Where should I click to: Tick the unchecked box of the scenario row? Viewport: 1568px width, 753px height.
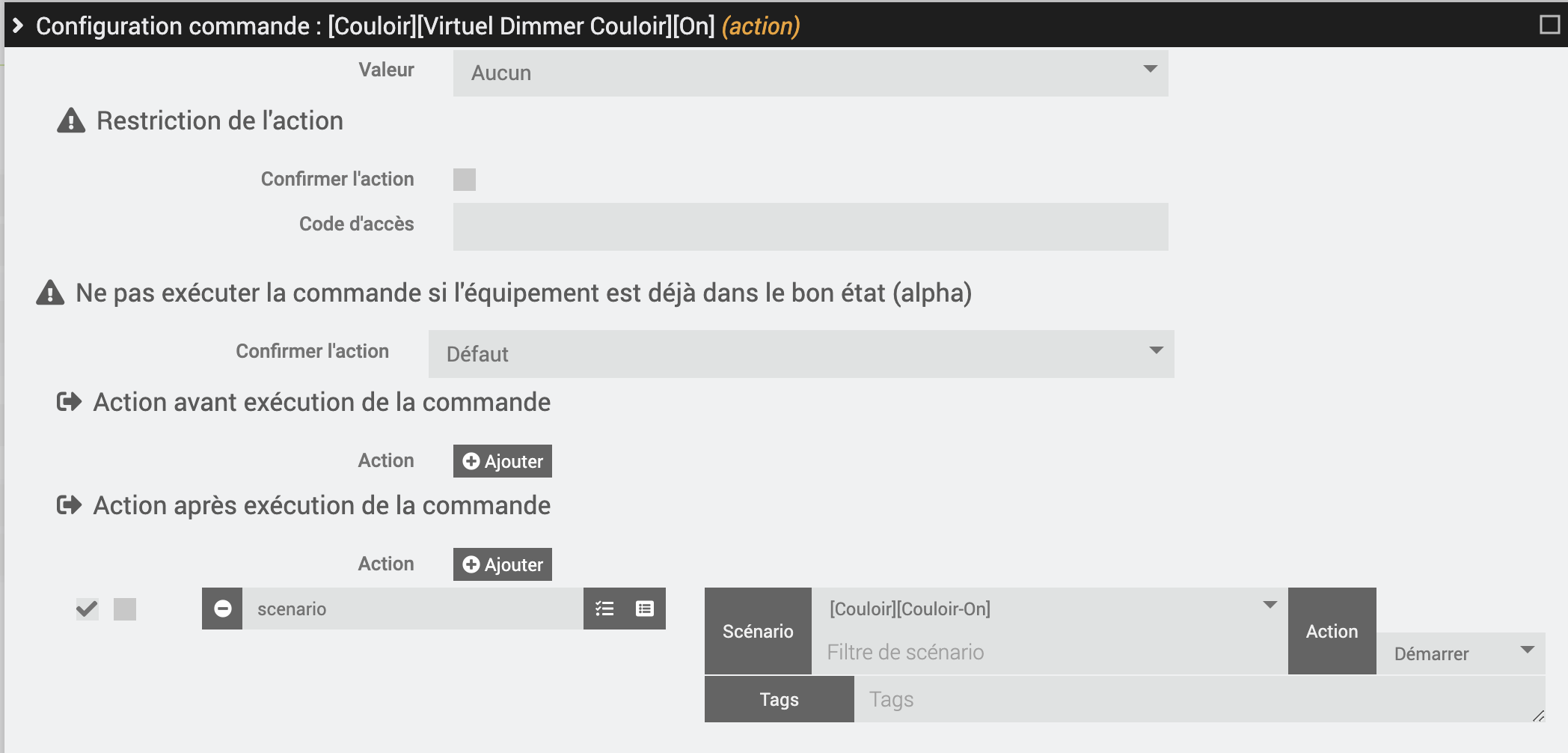(x=125, y=609)
